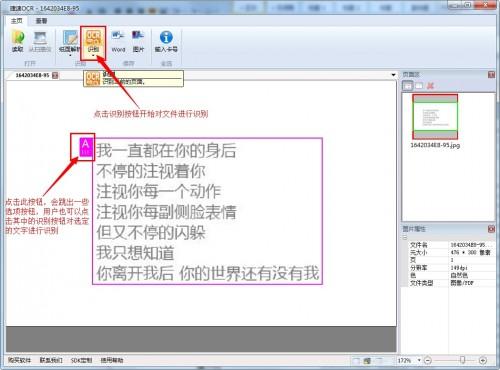The width and height of the screenshot is (500, 370).
Task: Open the 172% zoom level dropdown
Action: point(419,360)
